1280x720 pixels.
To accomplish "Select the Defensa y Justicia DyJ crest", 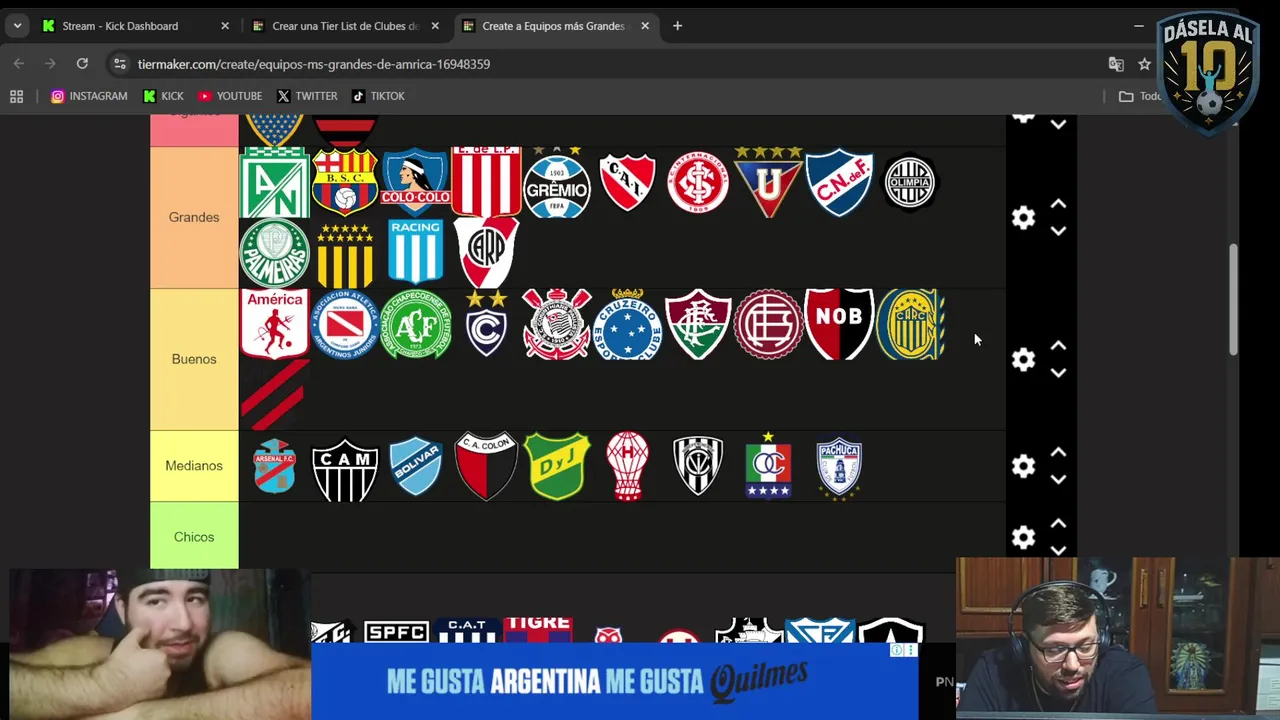I will point(557,466).
